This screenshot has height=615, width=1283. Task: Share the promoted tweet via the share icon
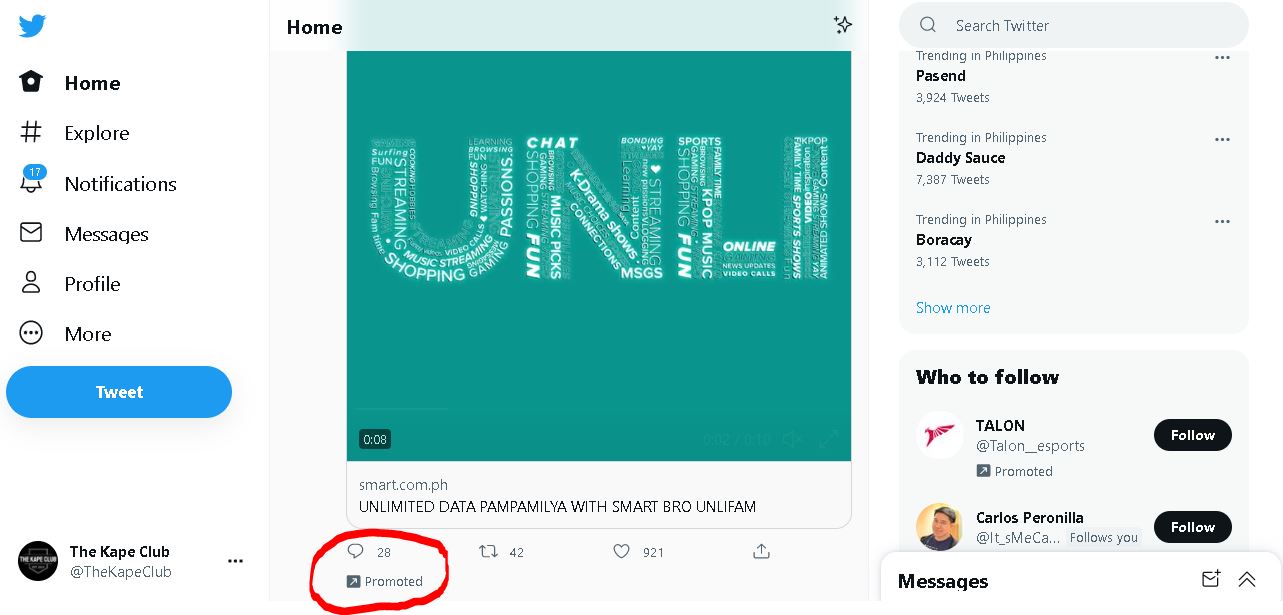coord(761,551)
